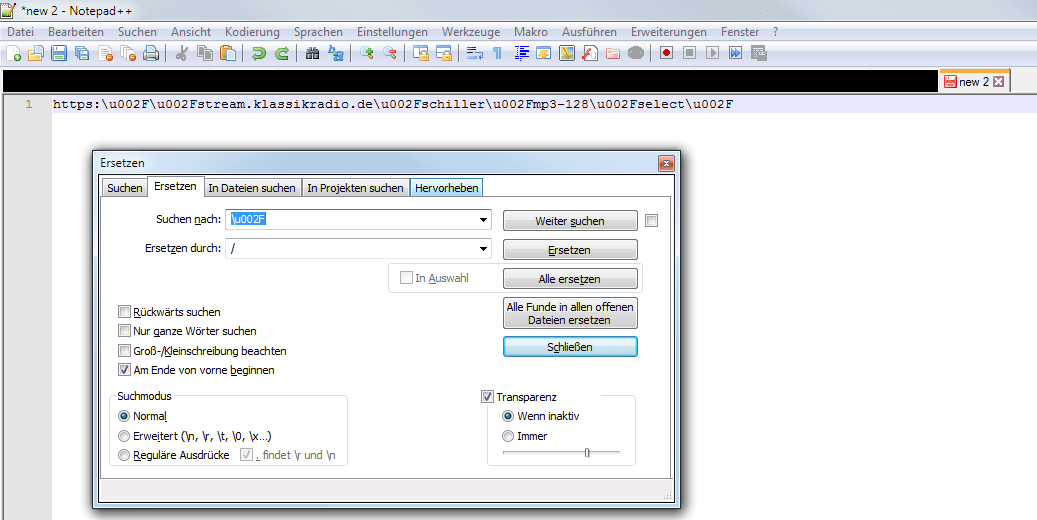Click the Replace toolbar icon
This screenshot has width=1037, height=520.
tap(335, 54)
